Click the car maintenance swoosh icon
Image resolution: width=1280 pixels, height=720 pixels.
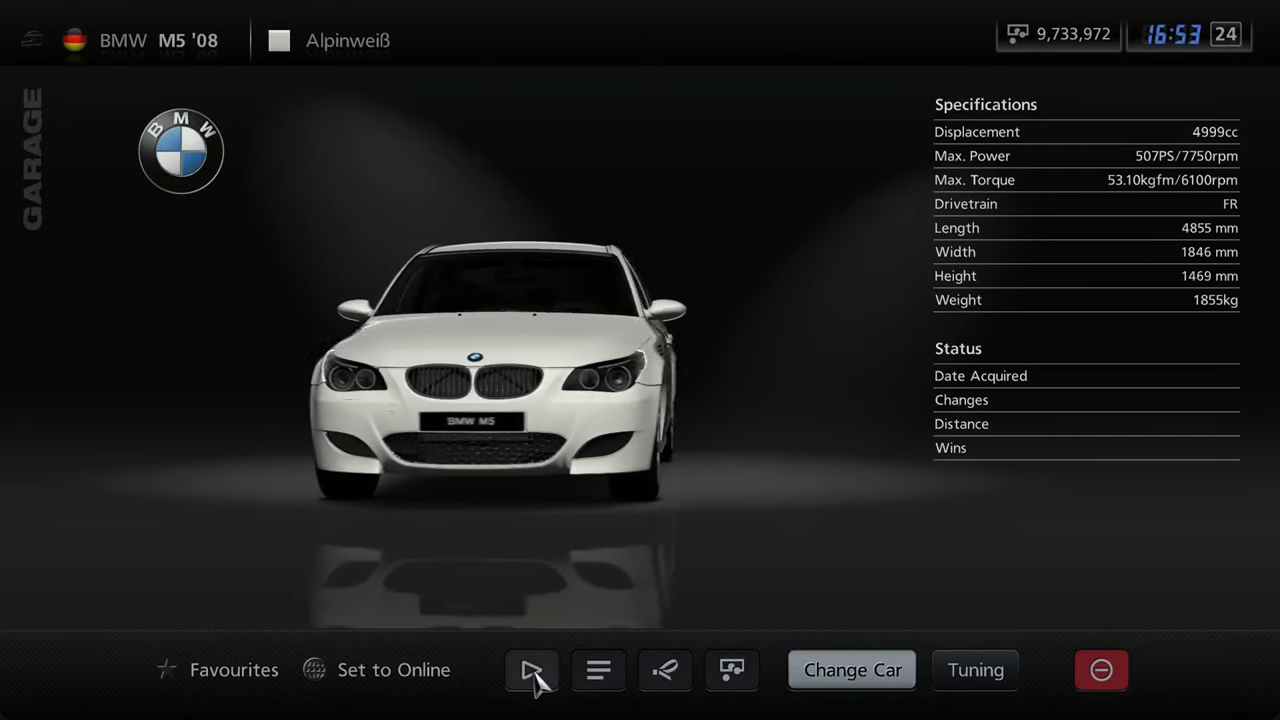[x=665, y=670]
